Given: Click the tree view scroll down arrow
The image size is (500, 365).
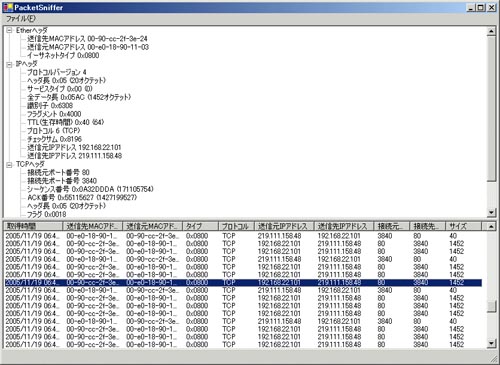Looking at the screenshot, I should pyautogui.click(x=491, y=212).
